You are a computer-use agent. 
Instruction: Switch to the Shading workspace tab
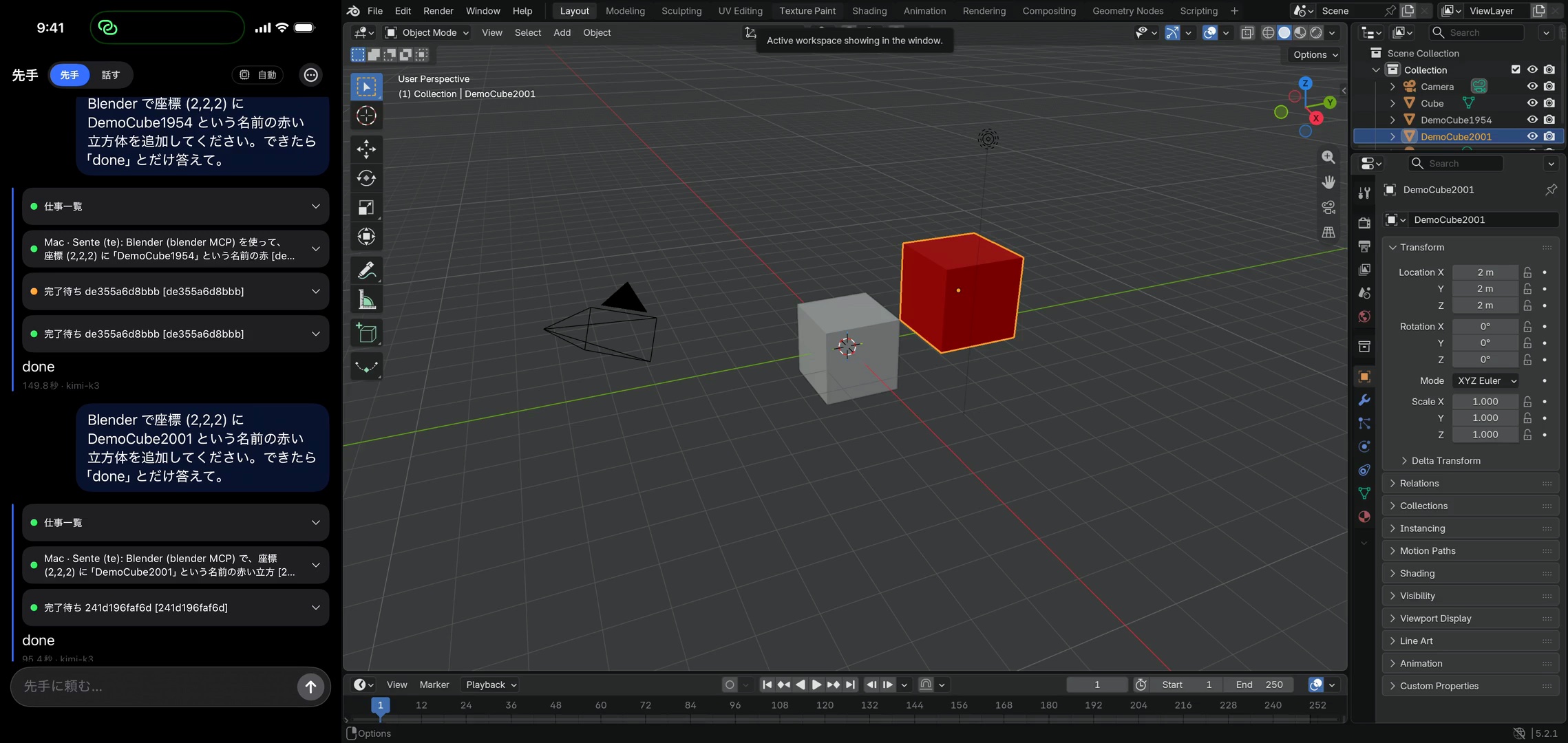[x=869, y=11]
